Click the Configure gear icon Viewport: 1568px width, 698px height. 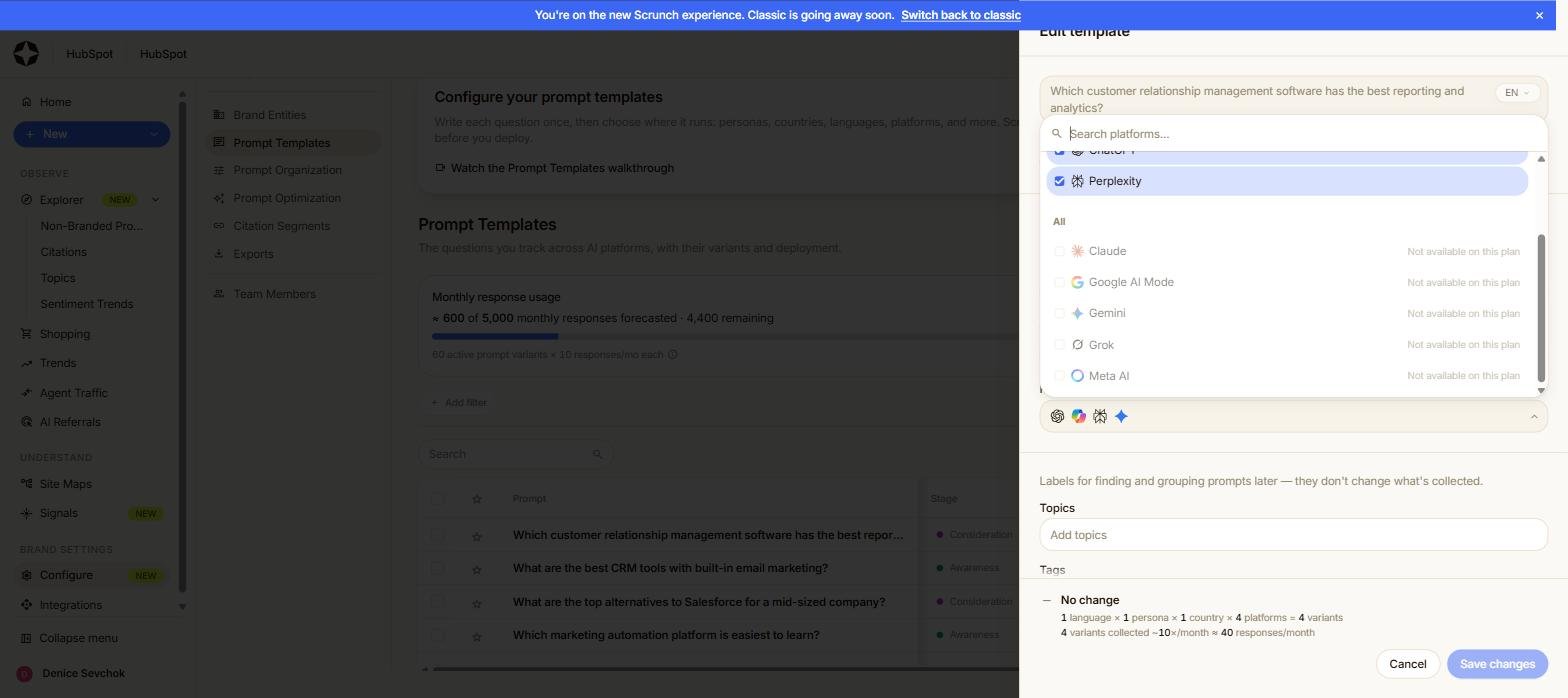coord(26,575)
